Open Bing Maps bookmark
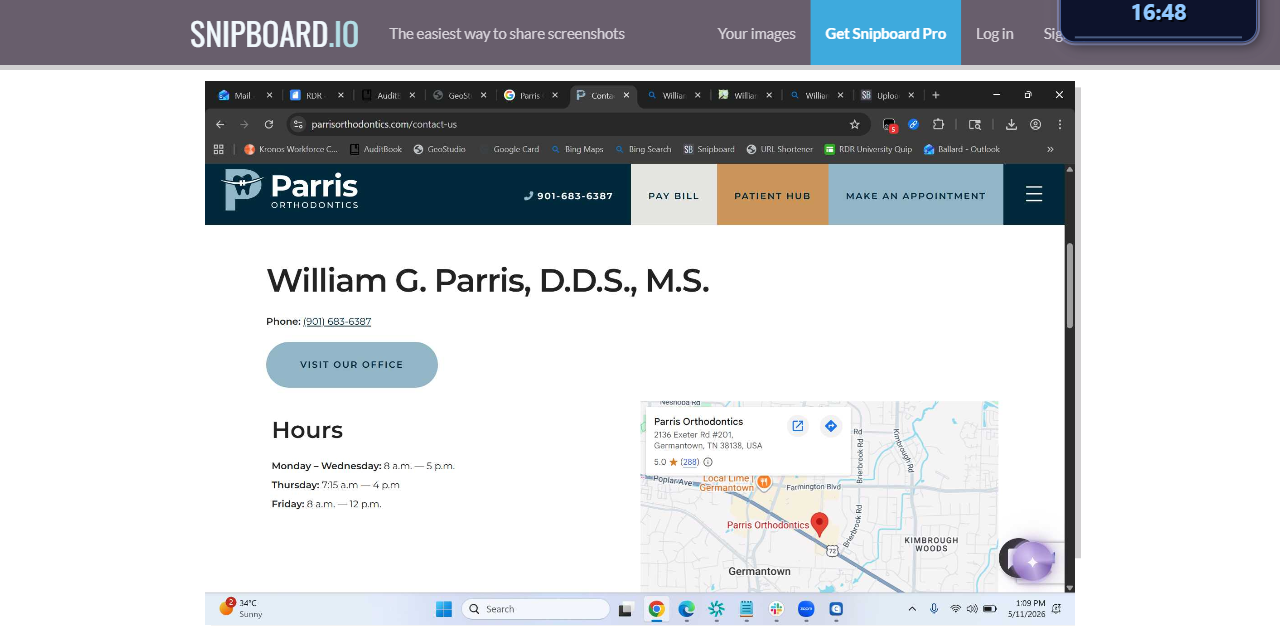 [x=577, y=149]
